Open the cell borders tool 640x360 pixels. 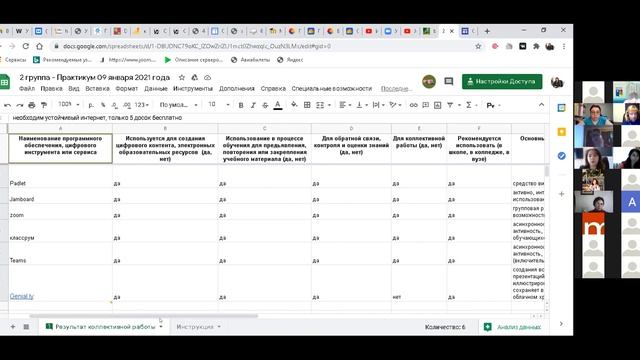(307, 105)
